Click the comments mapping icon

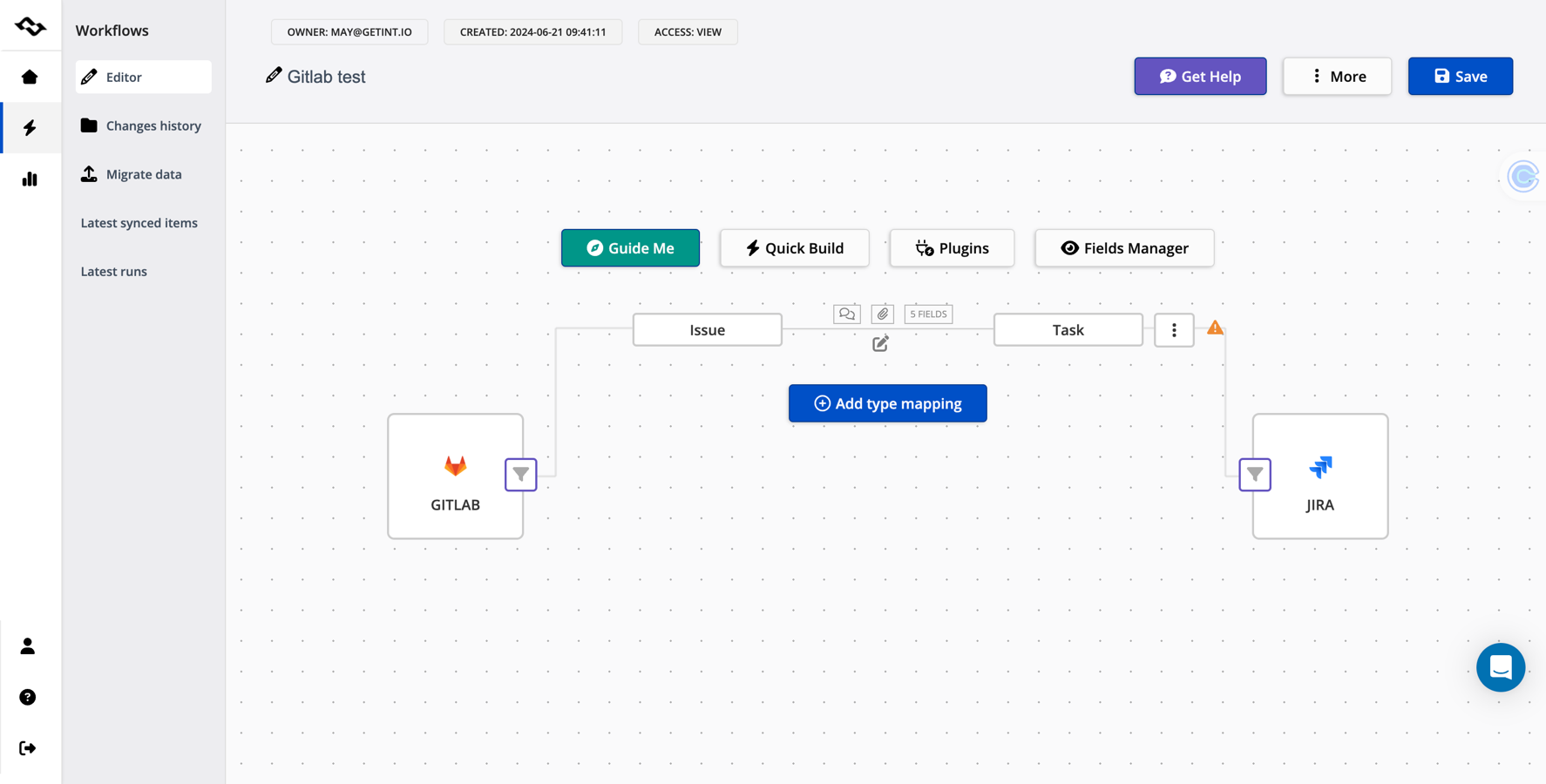pos(846,314)
